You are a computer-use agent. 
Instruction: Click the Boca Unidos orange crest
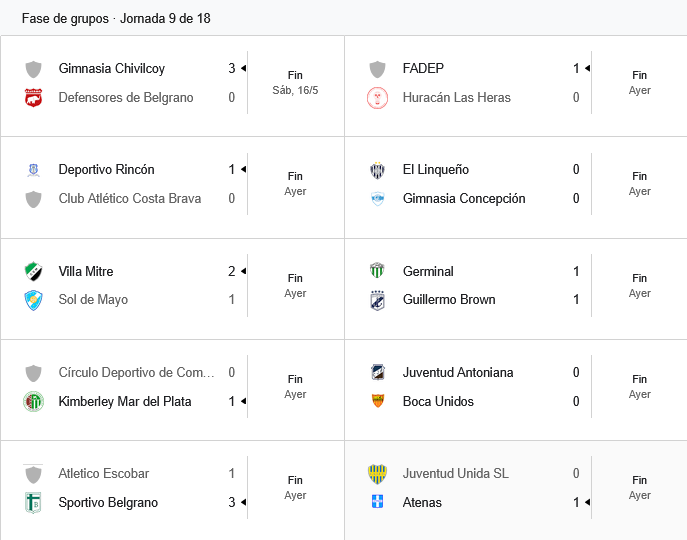(x=377, y=401)
